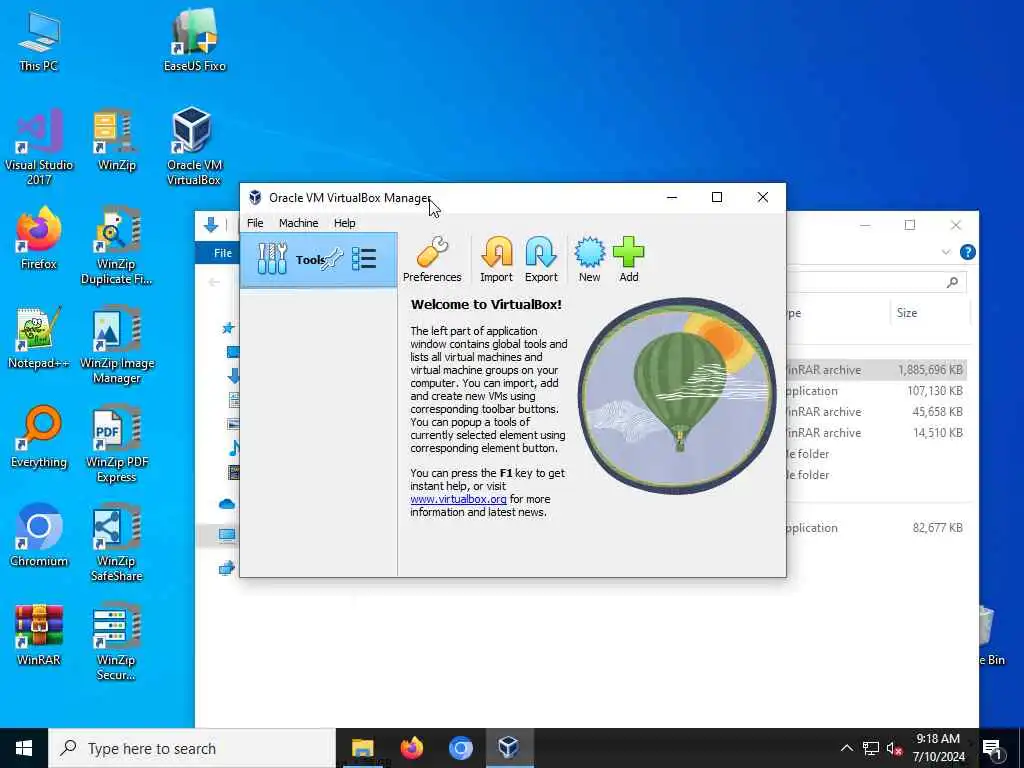Select Oracle VM VirtualBox desktop shortcut
The width and height of the screenshot is (1024, 768).
click(x=193, y=147)
